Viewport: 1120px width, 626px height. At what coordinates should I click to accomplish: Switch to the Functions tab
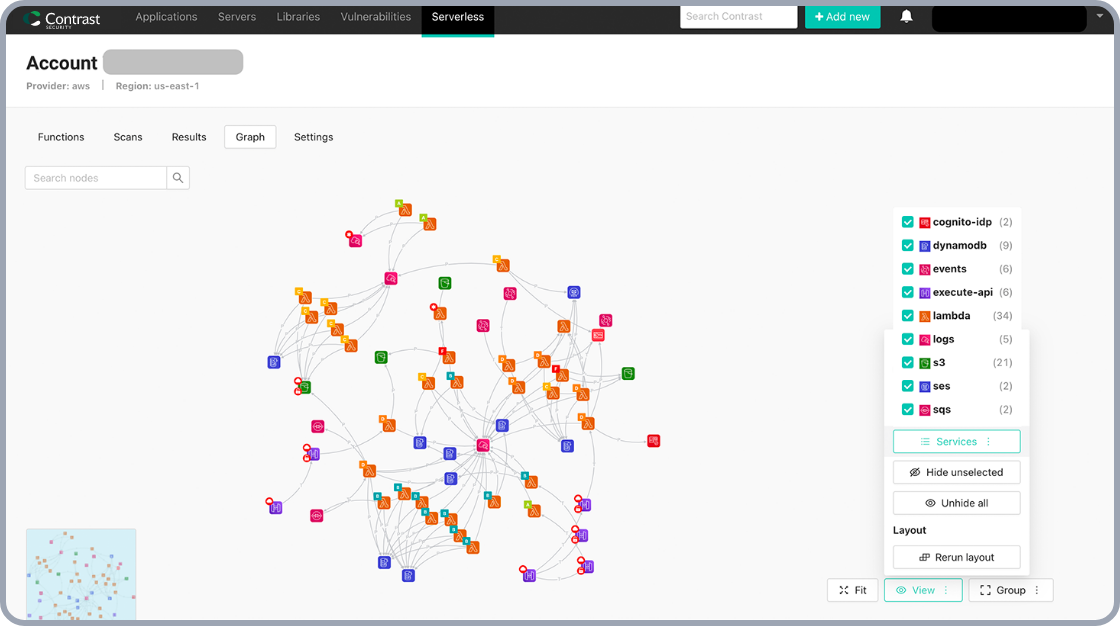[61, 137]
